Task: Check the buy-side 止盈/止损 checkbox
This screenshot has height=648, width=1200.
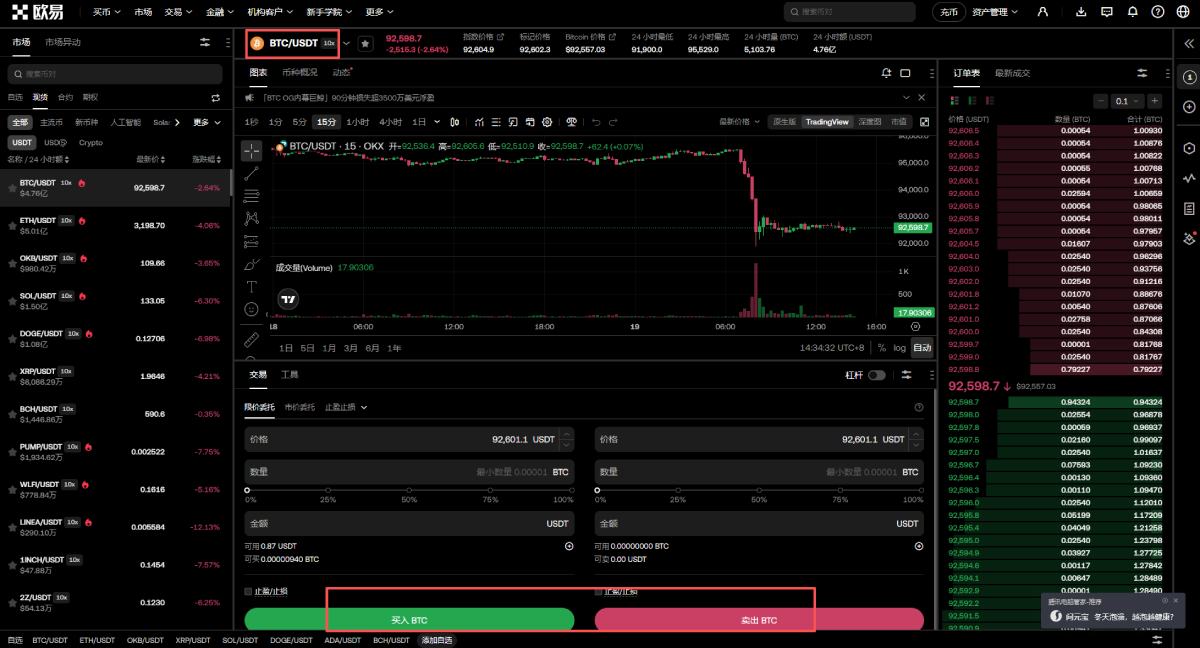Action: (x=249, y=591)
